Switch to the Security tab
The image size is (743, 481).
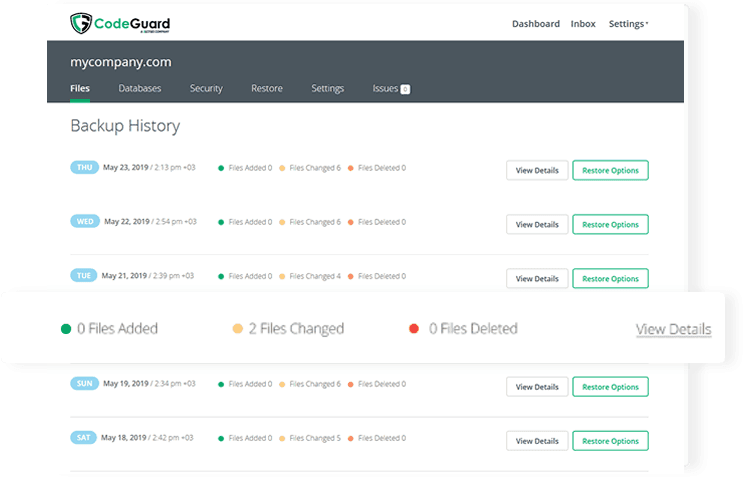tap(206, 89)
